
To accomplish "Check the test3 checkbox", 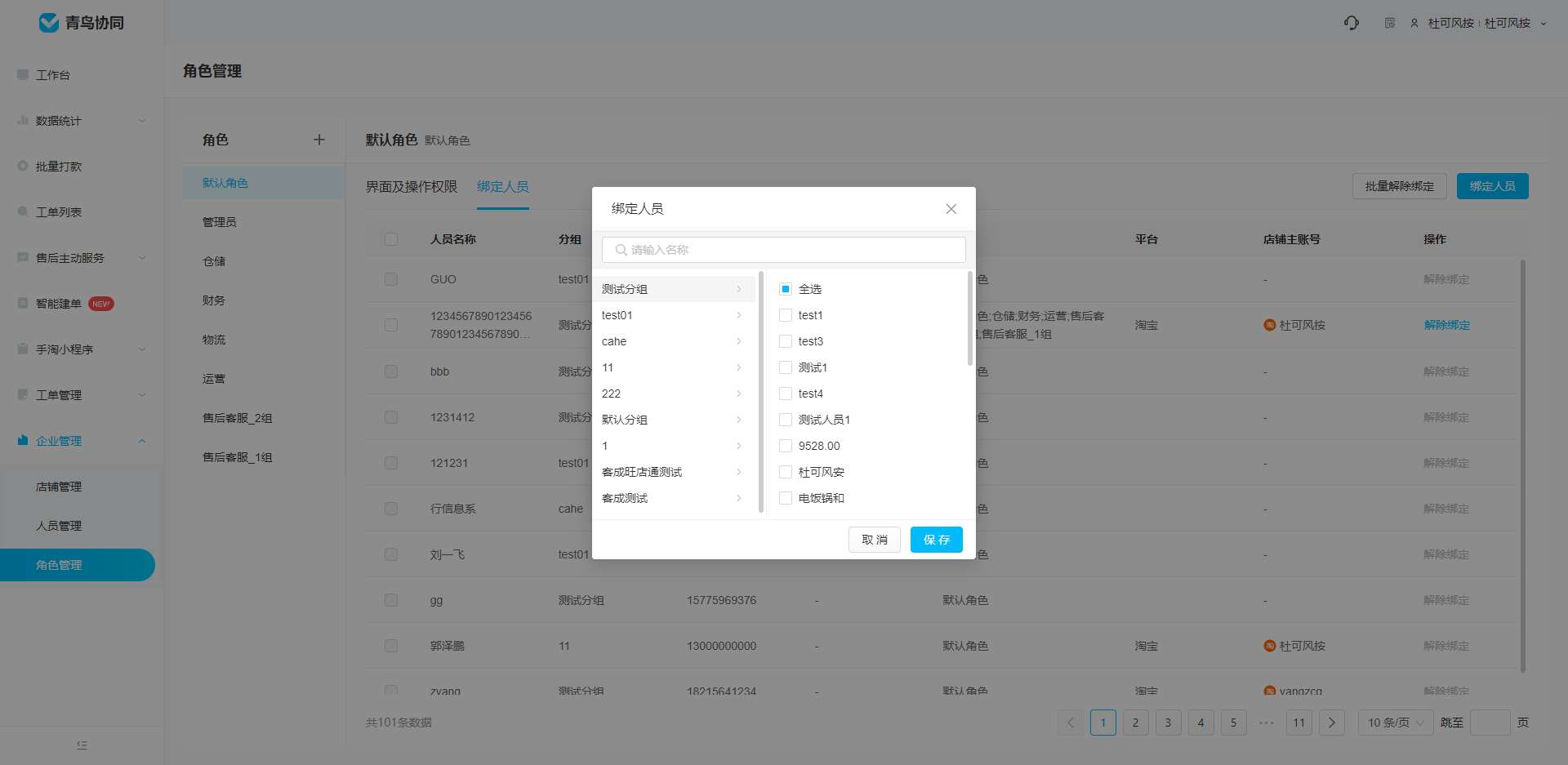I will pyautogui.click(x=786, y=341).
